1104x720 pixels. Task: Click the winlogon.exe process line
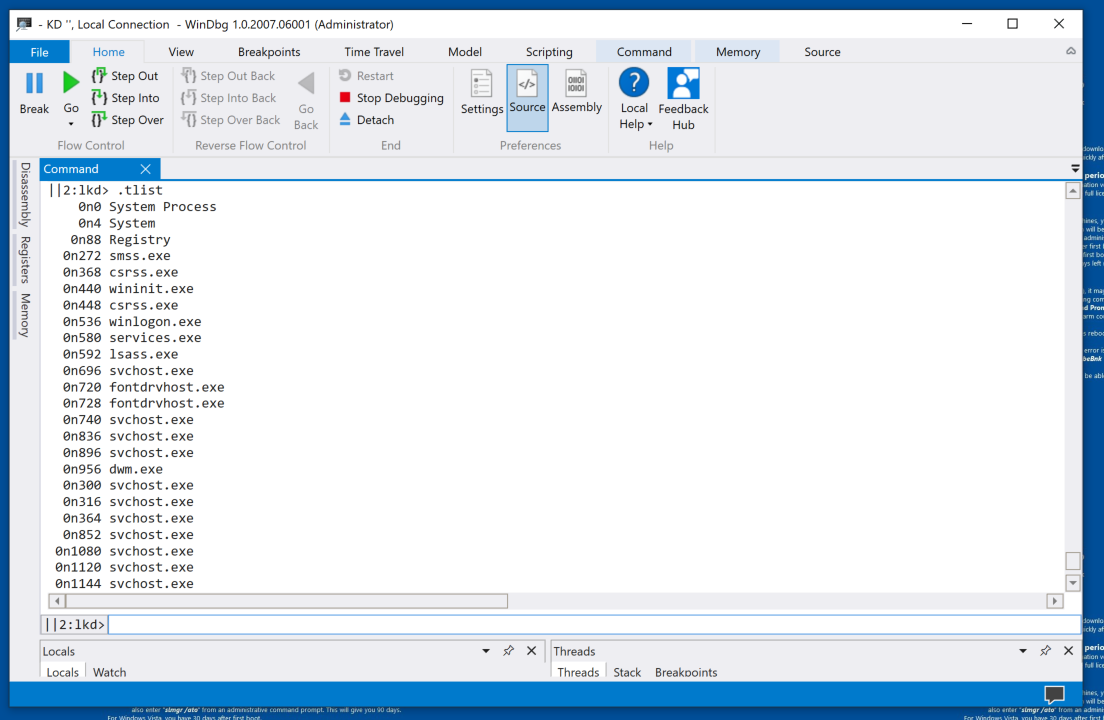(132, 322)
